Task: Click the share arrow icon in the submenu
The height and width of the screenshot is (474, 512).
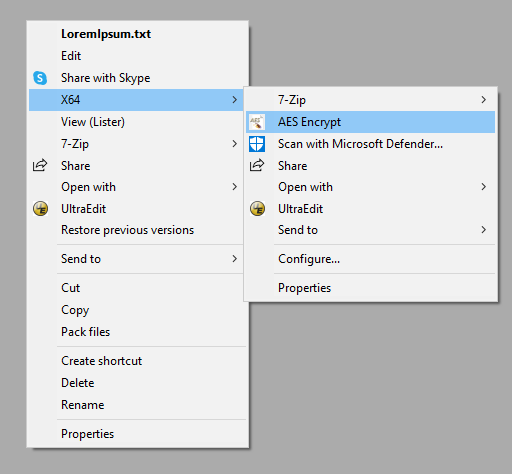Action: pos(257,165)
